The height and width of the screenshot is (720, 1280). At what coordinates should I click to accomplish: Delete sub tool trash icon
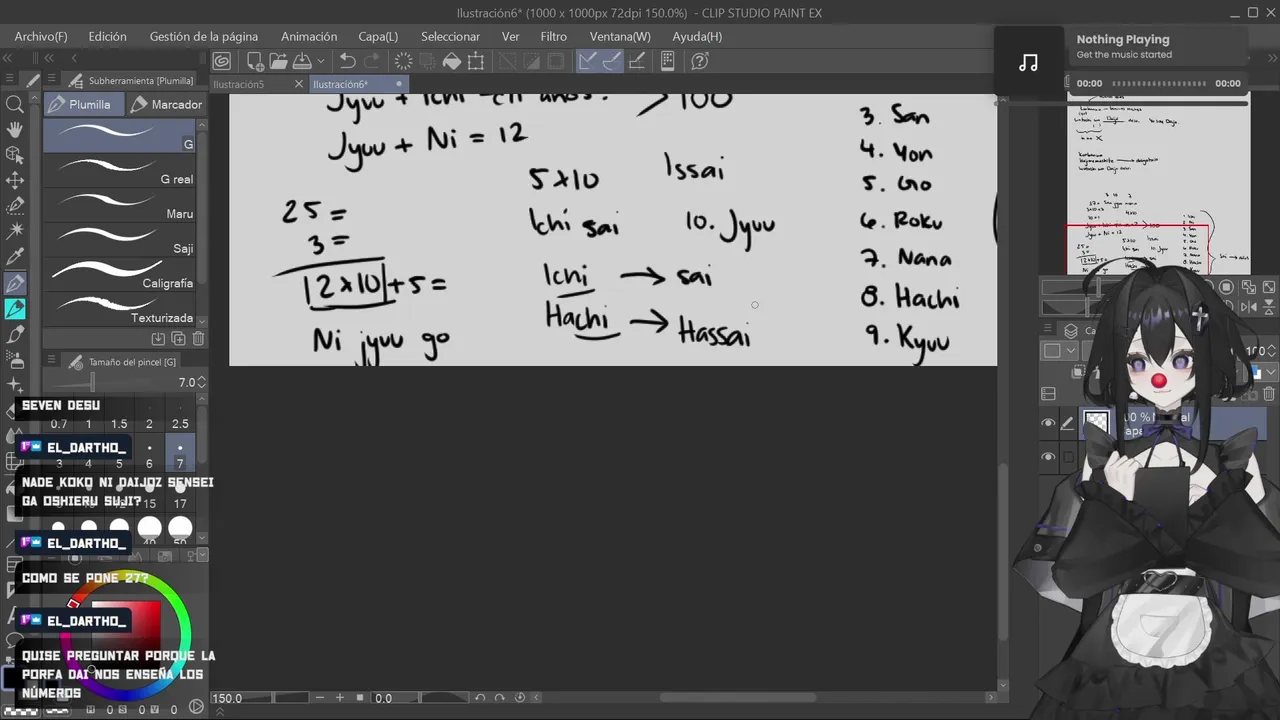pos(198,339)
